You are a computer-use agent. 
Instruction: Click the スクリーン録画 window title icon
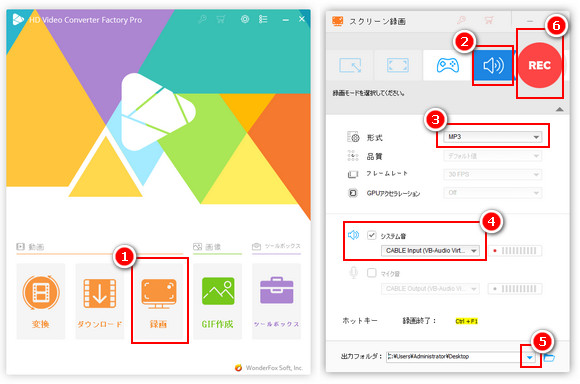[337, 21]
